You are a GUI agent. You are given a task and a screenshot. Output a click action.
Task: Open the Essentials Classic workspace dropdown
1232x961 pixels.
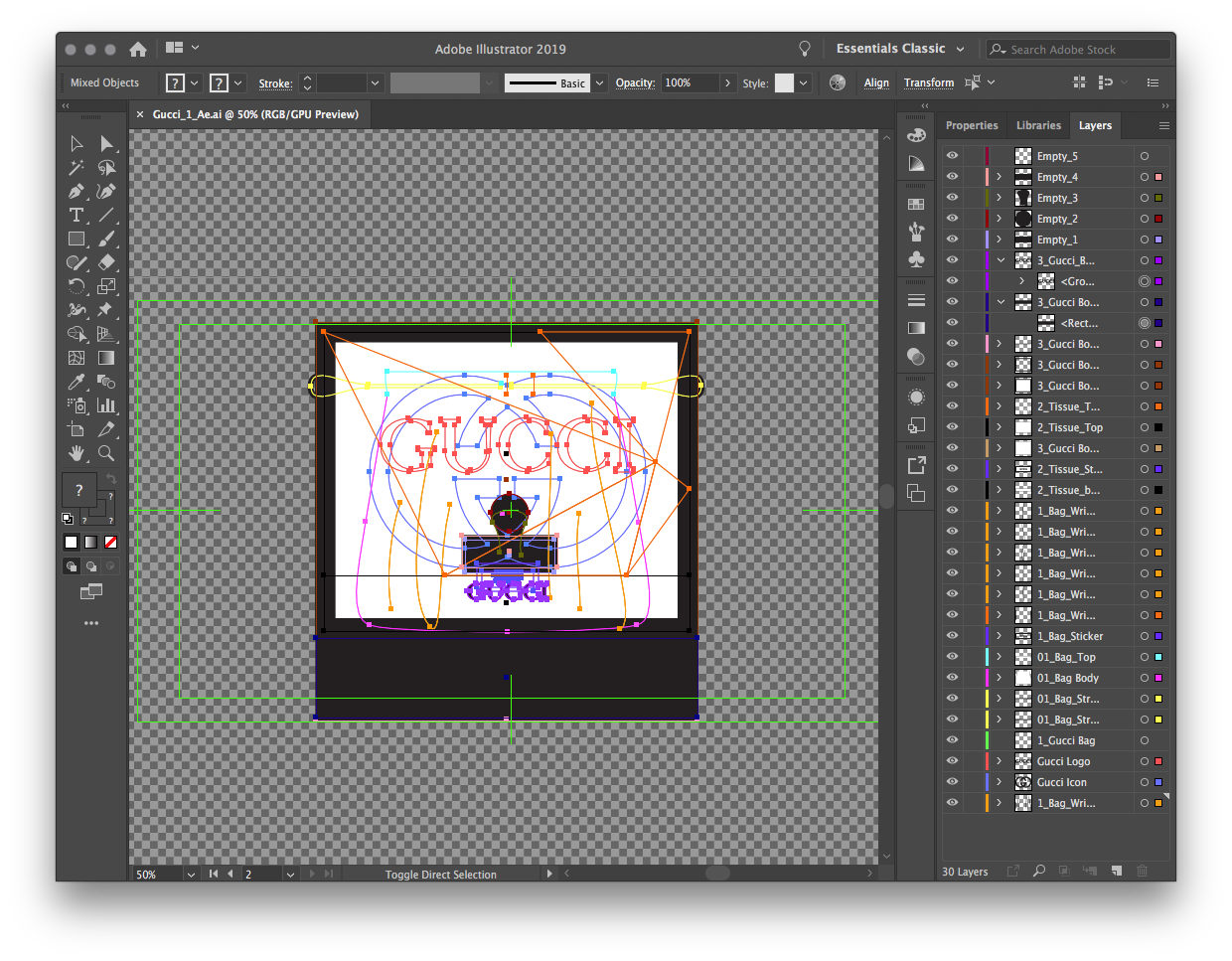(x=900, y=49)
